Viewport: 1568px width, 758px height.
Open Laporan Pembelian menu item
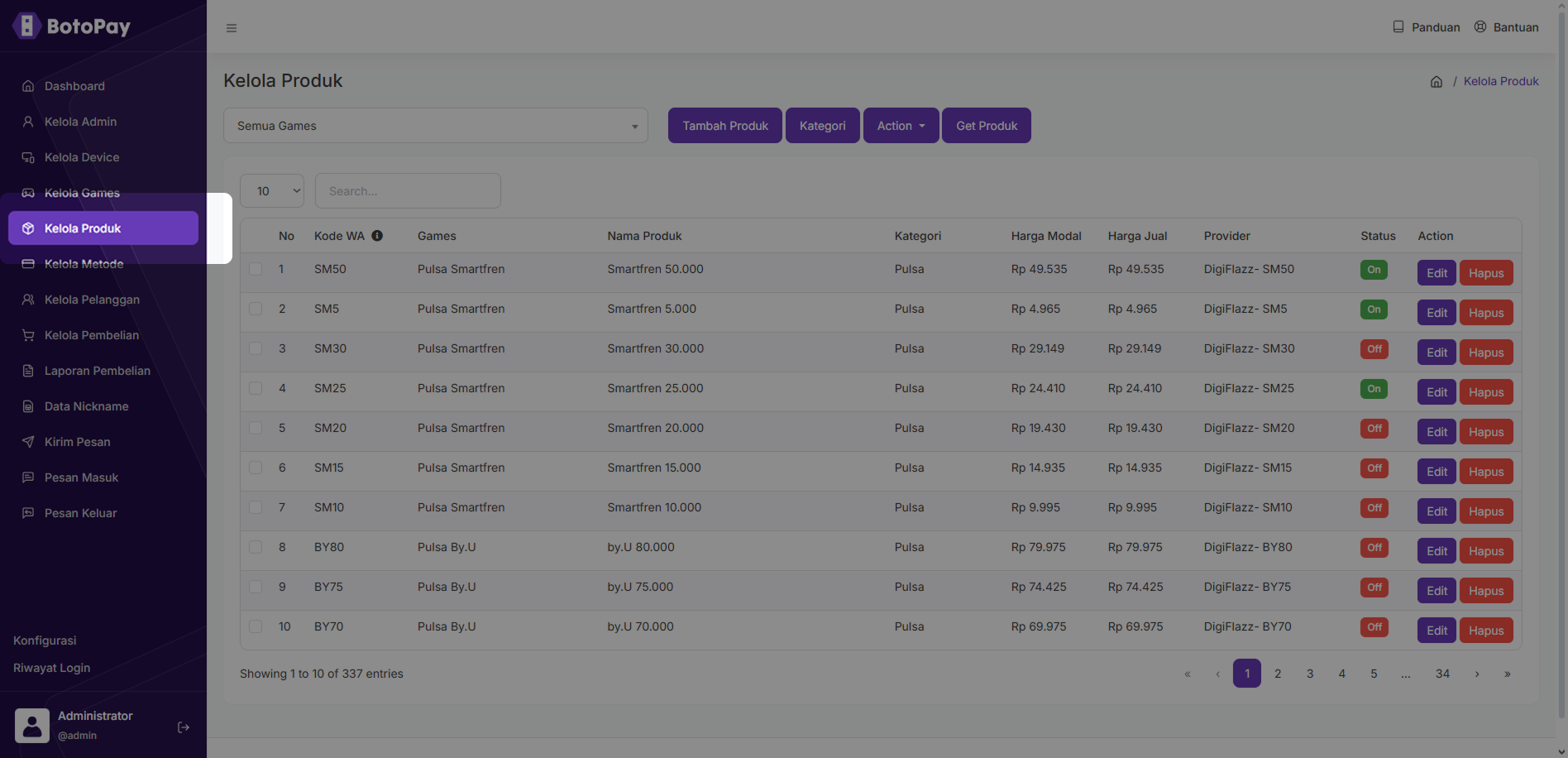coord(103,371)
